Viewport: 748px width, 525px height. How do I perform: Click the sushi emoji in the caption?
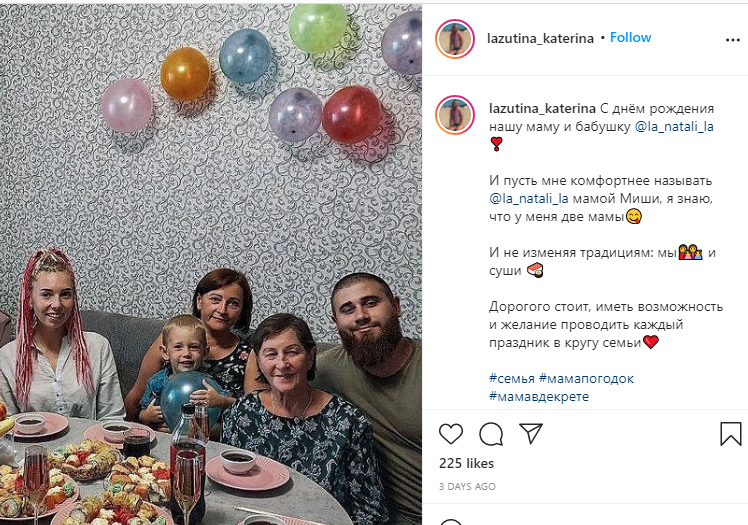tap(535, 270)
